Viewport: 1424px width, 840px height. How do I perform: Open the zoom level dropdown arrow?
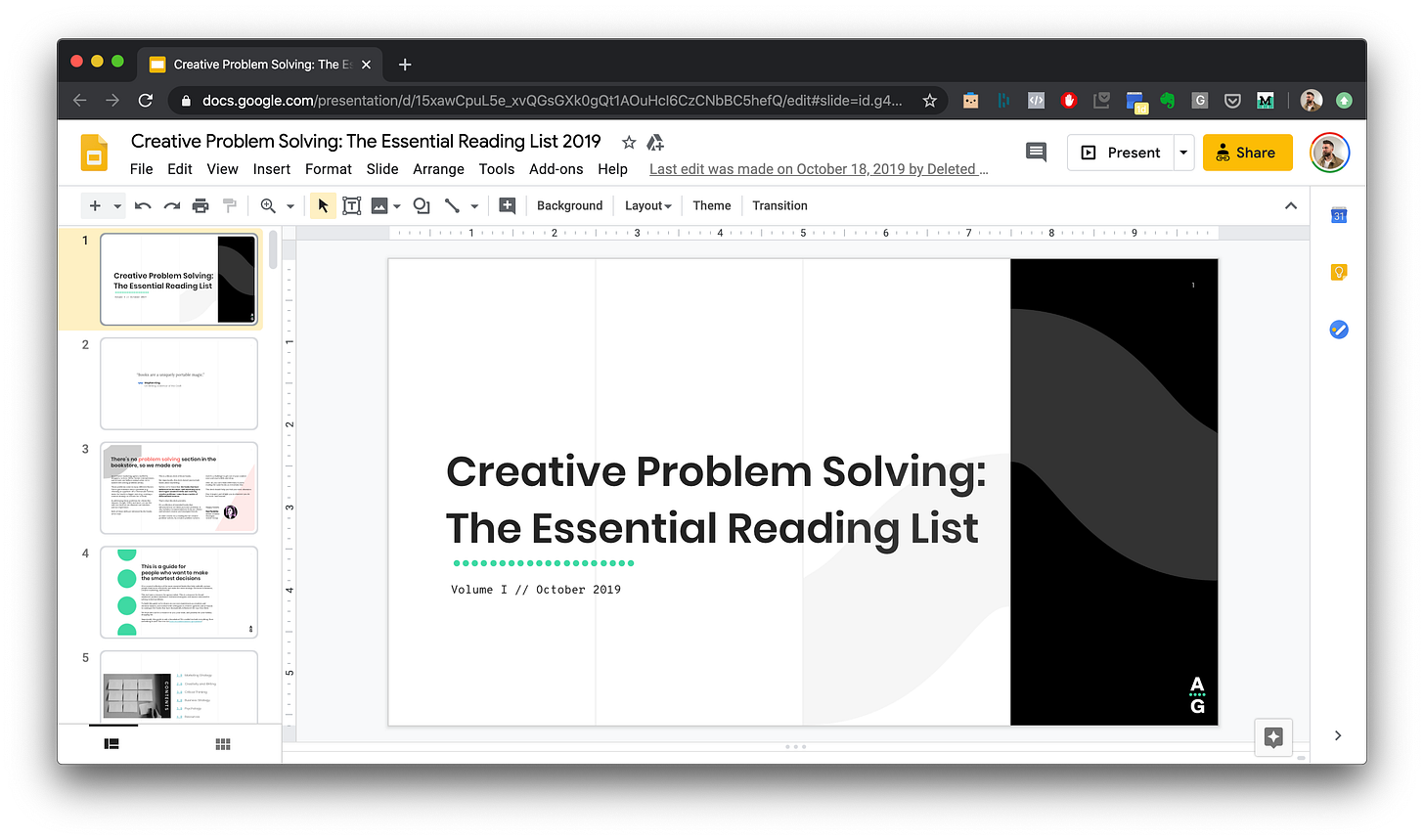click(290, 206)
